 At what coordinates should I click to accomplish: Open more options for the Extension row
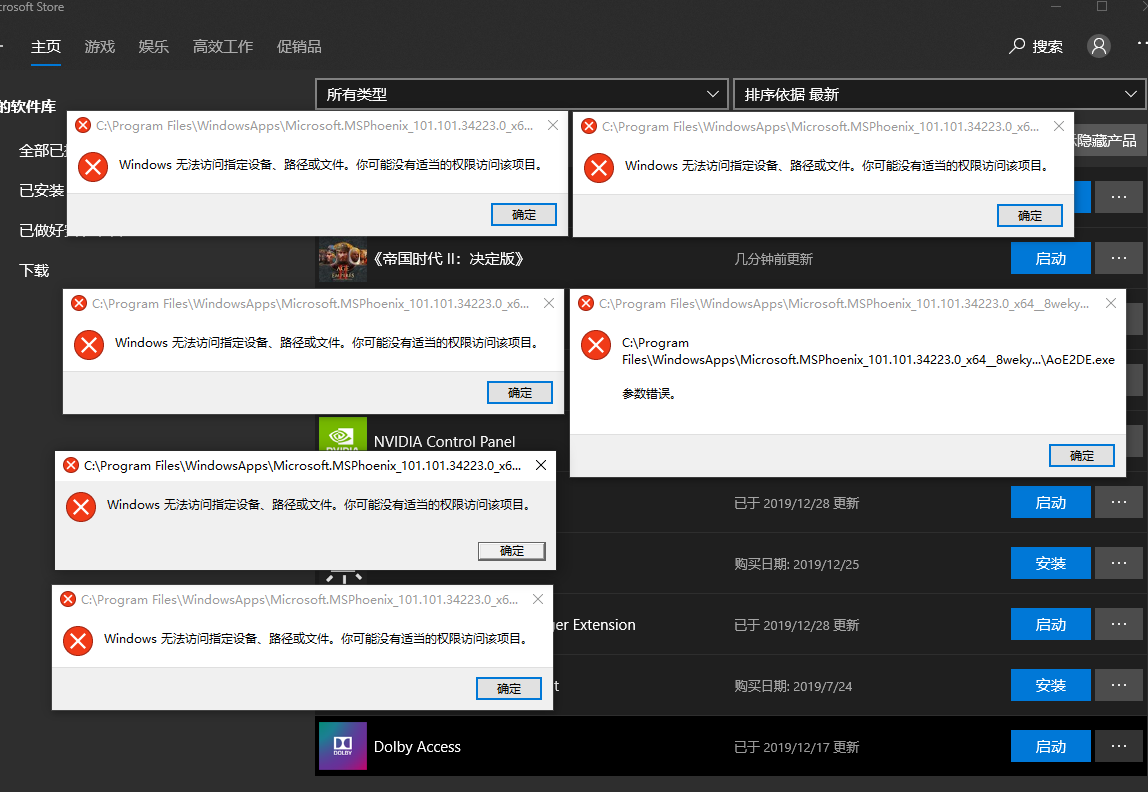1119,624
